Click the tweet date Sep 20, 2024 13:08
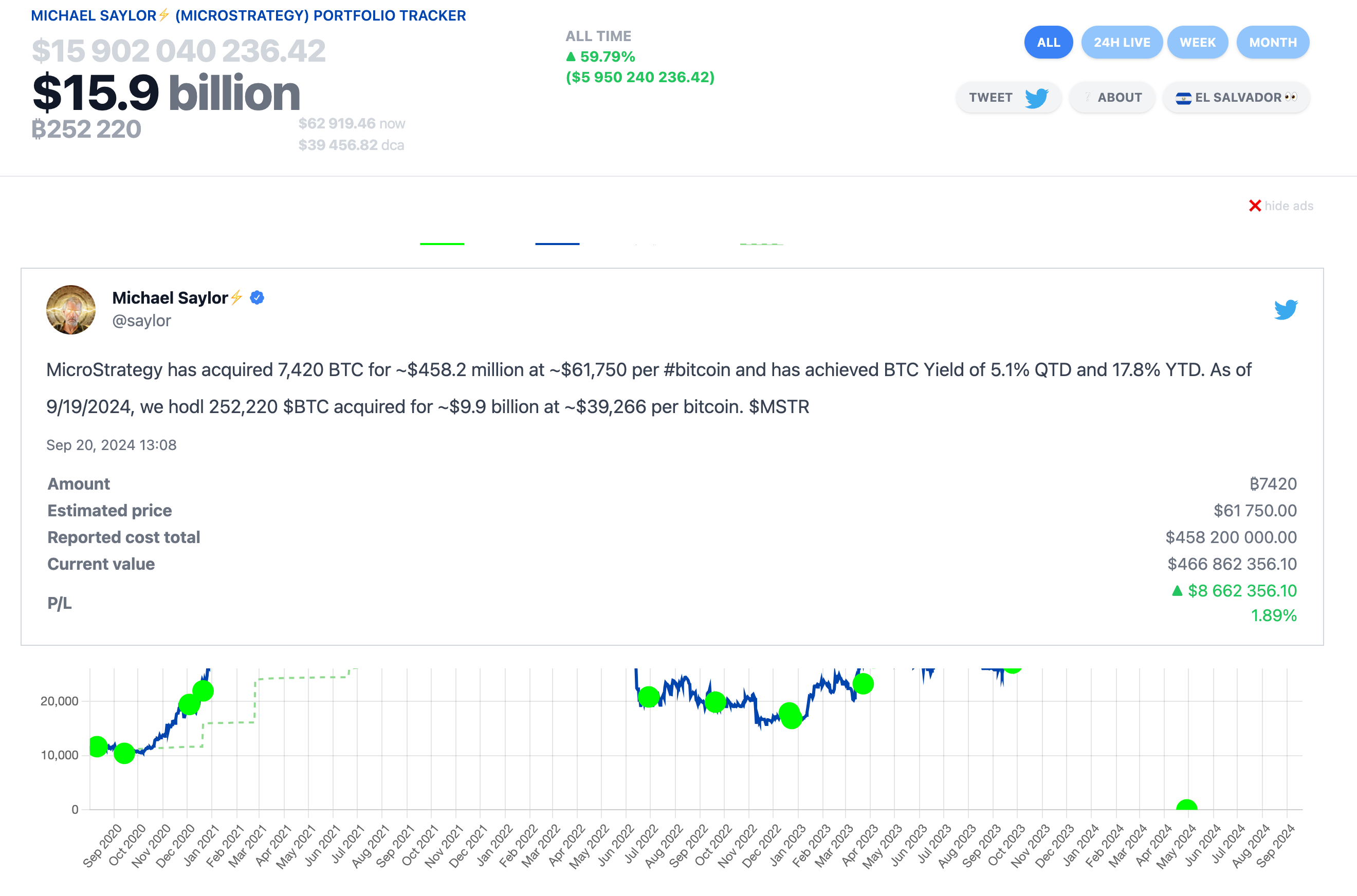Screen dimensions: 1357x896 coord(112,445)
